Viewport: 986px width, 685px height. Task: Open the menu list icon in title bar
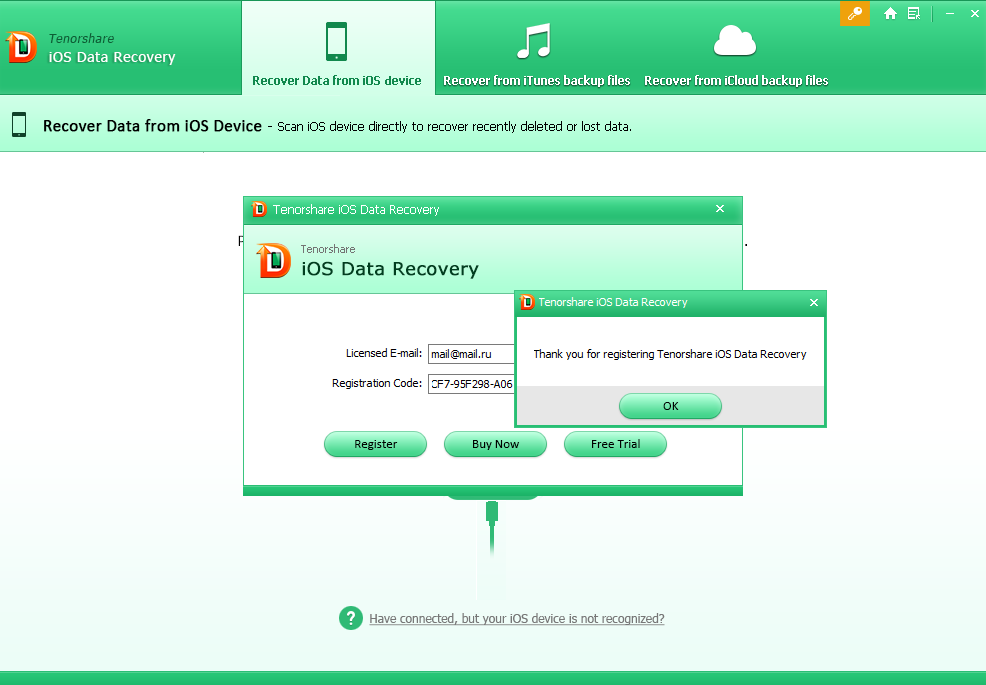913,14
